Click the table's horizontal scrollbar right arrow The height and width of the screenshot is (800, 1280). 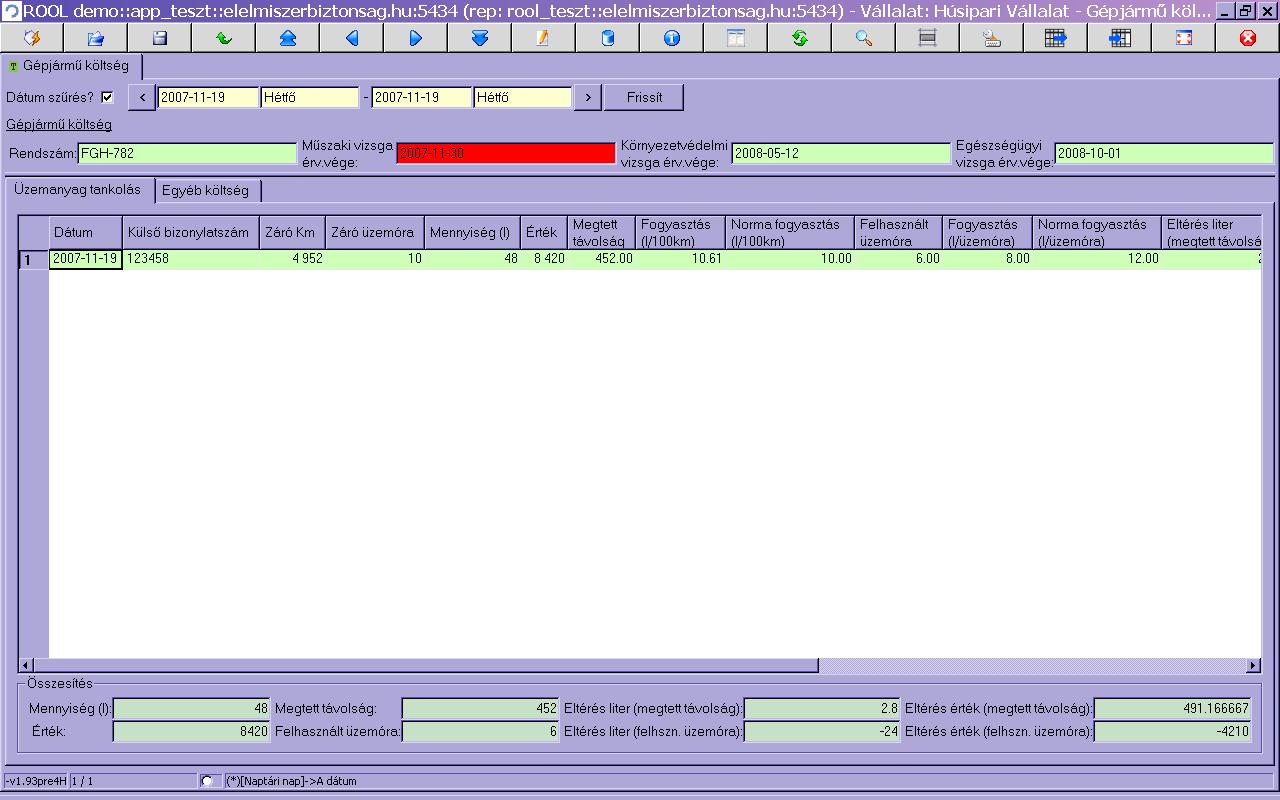(x=1253, y=665)
